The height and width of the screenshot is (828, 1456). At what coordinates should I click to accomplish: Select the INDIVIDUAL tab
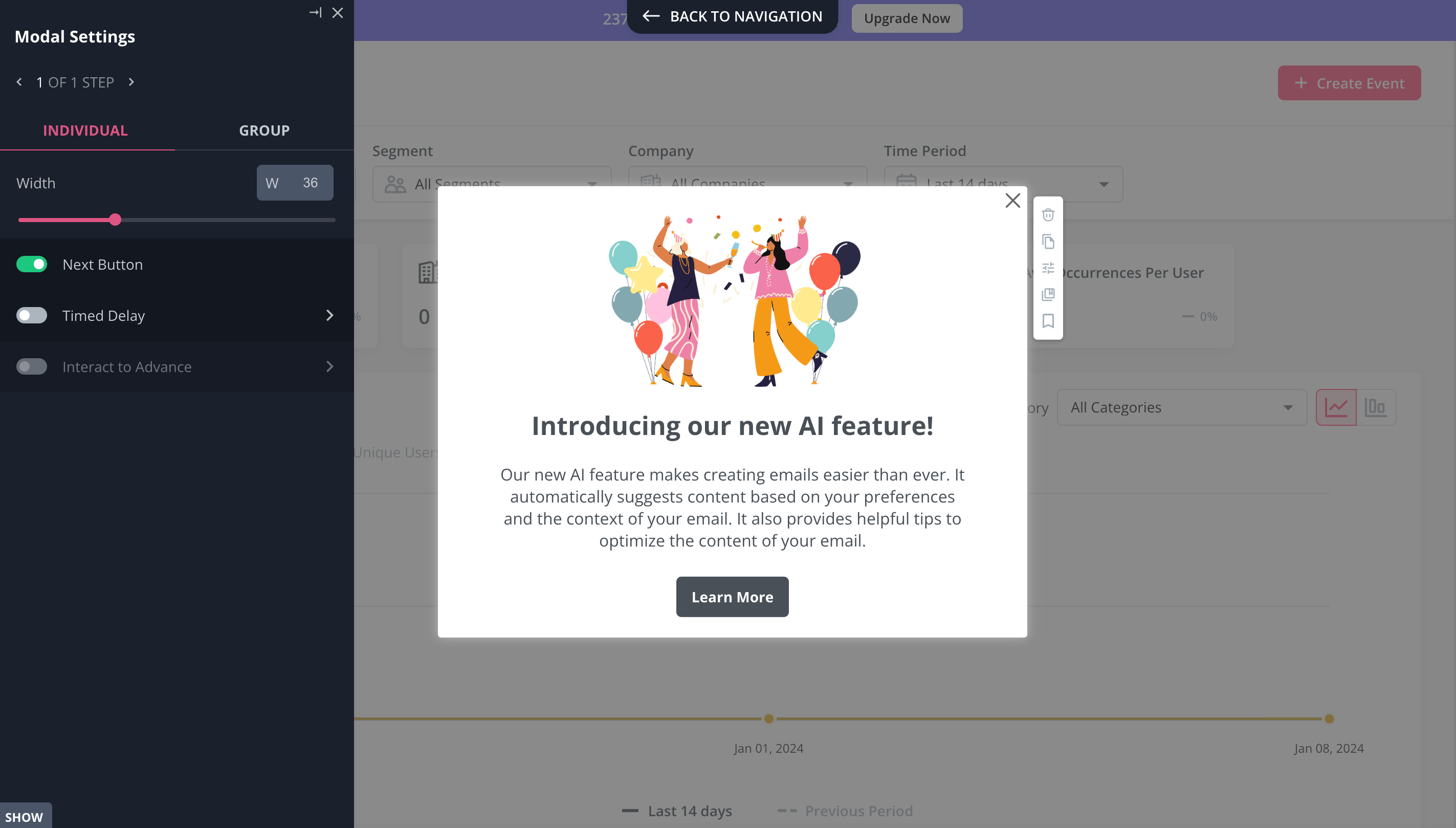[85, 130]
